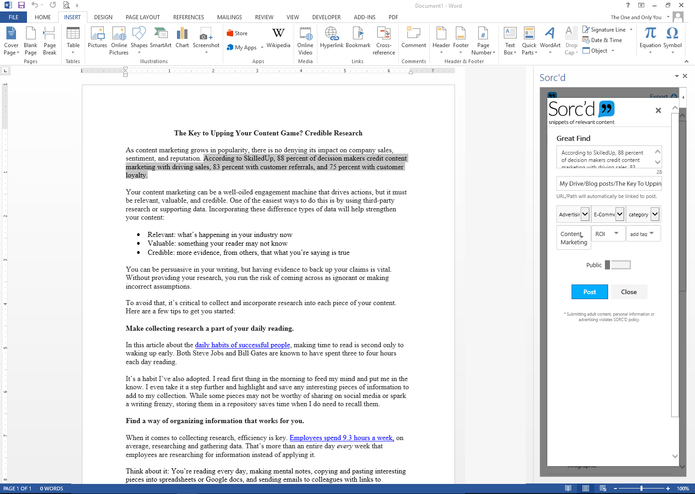Open the Screenshot tool

click(206, 40)
